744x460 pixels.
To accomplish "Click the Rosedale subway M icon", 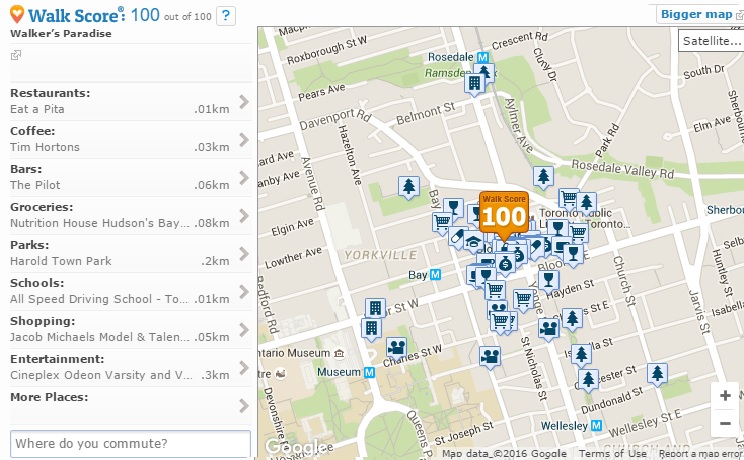I will pos(483,57).
